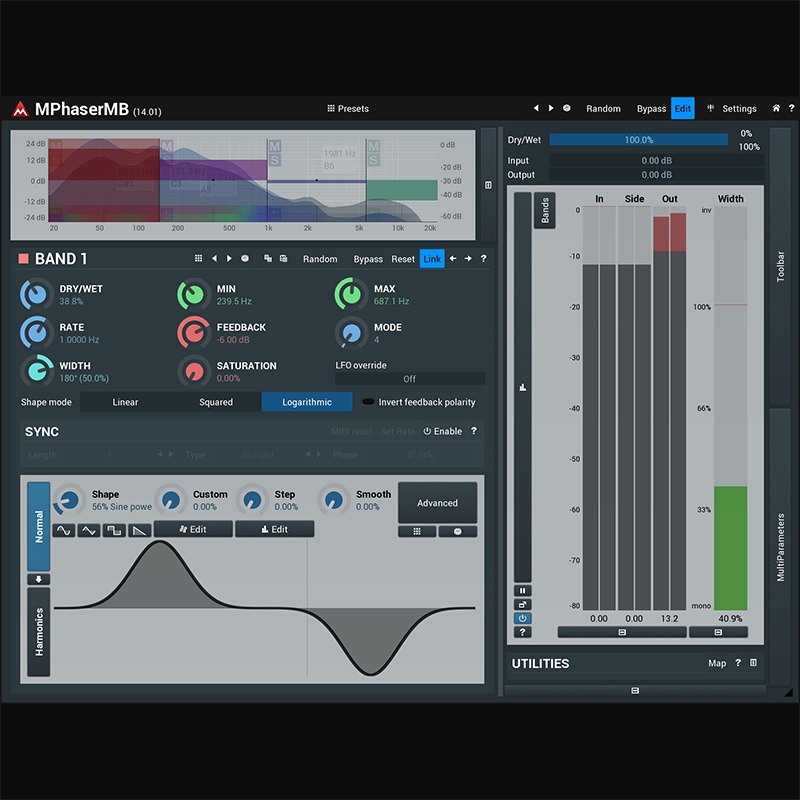This screenshot has width=800, height=800.
Task: Open SYNC section help question mark
Action: tap(474, 431)
